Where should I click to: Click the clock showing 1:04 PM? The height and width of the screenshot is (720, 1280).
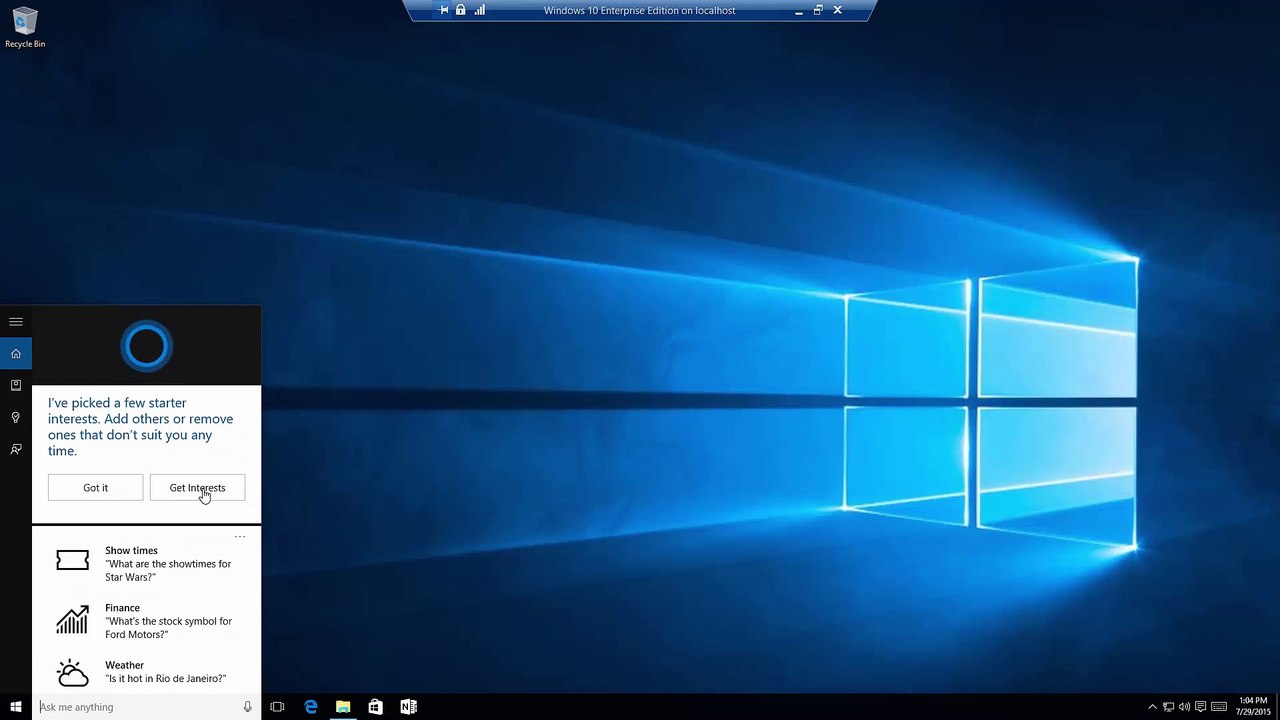(1253, 706)
